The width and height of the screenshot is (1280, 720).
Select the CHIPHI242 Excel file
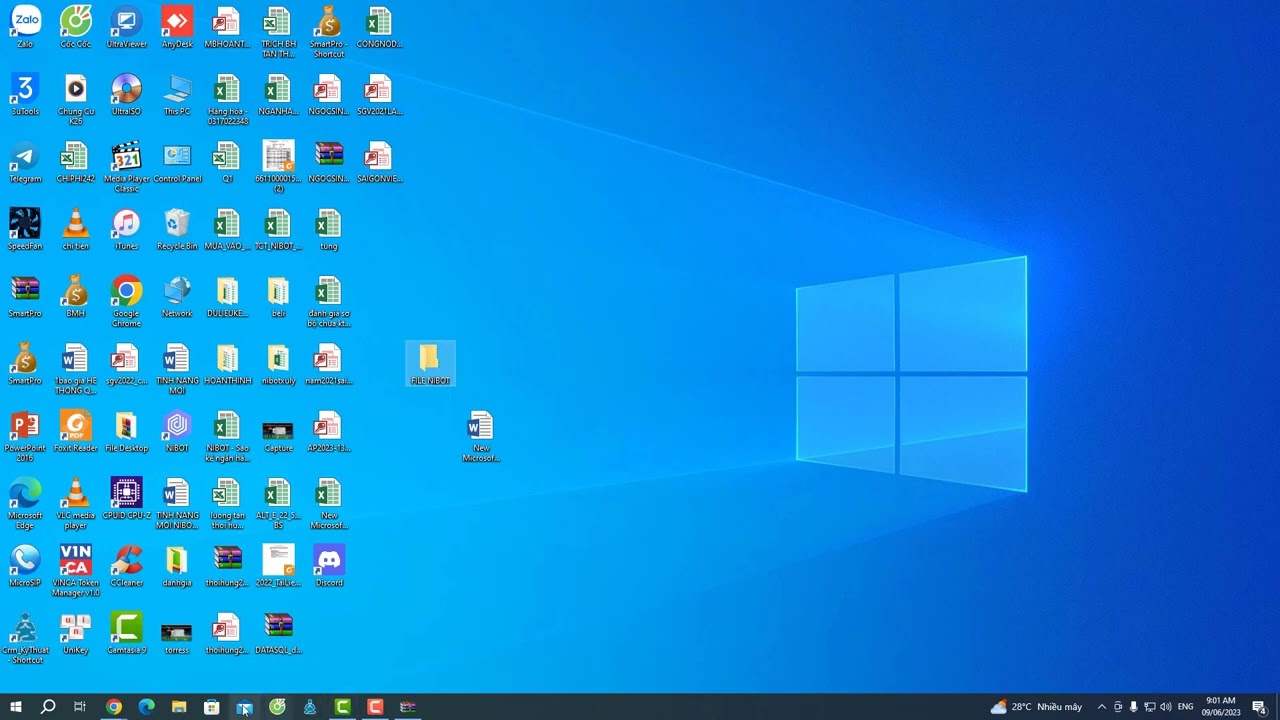[x=76, y=162]
